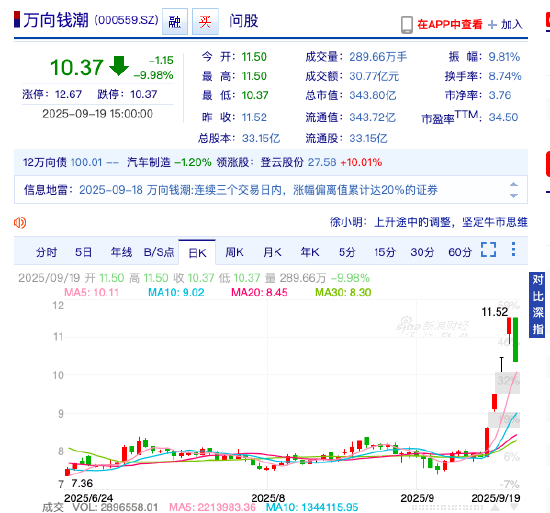This screenshot has width=550, height=513.
Task: Open the 汽车制造 sector link
Action: (149, 162)
